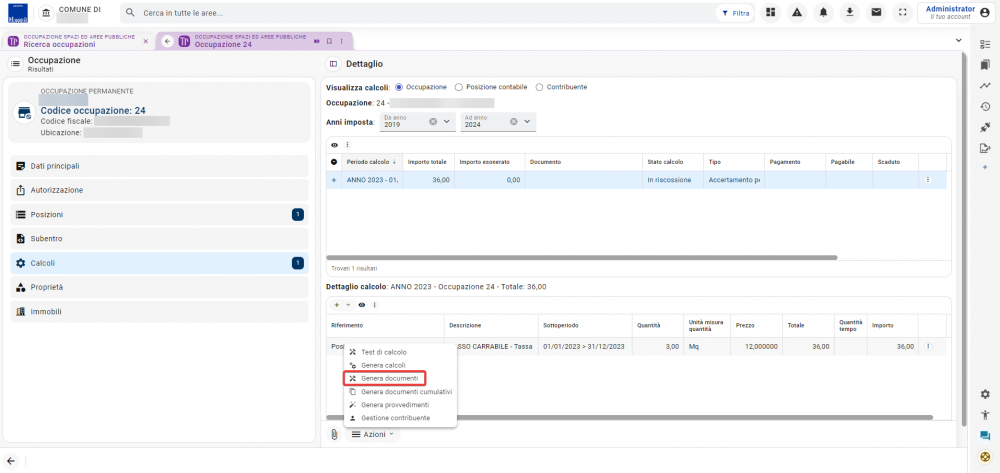Image resolution: width=1000 pixels, height=473 pixels.
Task: Open the Azioni dropdown button
Action: [373, 434]
